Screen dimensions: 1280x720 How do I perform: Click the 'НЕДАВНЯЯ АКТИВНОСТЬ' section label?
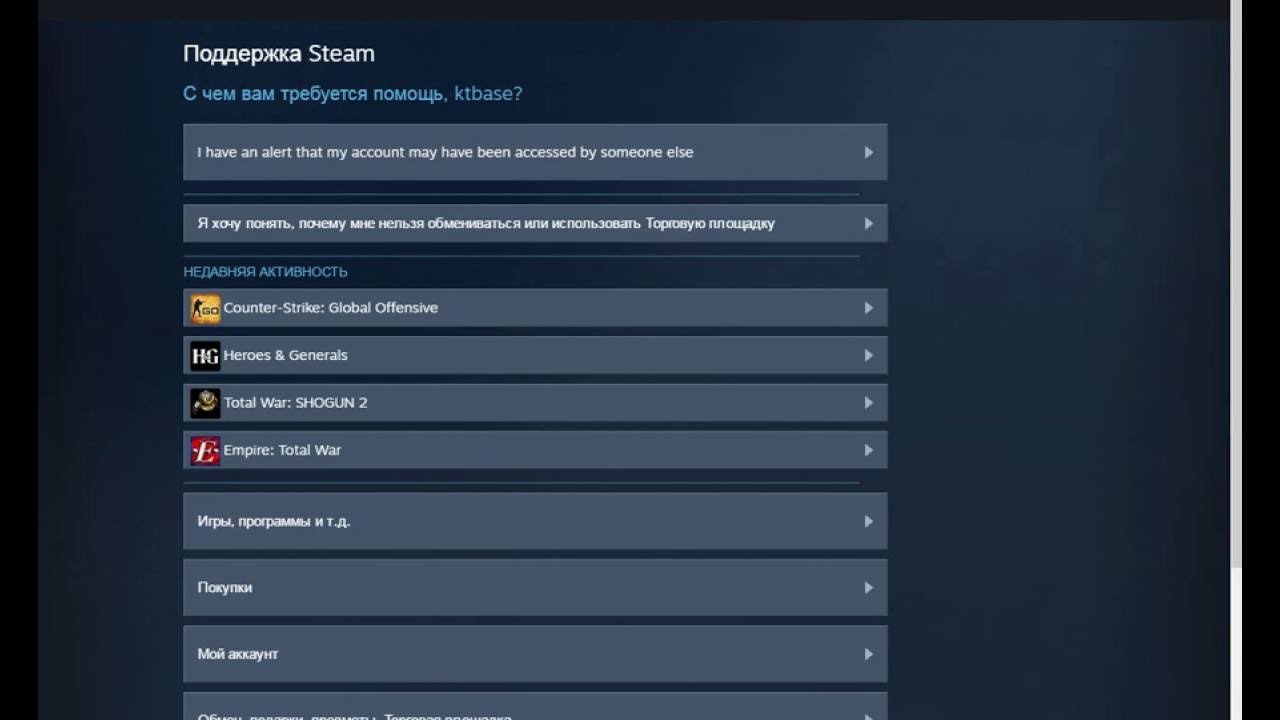(x=265, y=272)
